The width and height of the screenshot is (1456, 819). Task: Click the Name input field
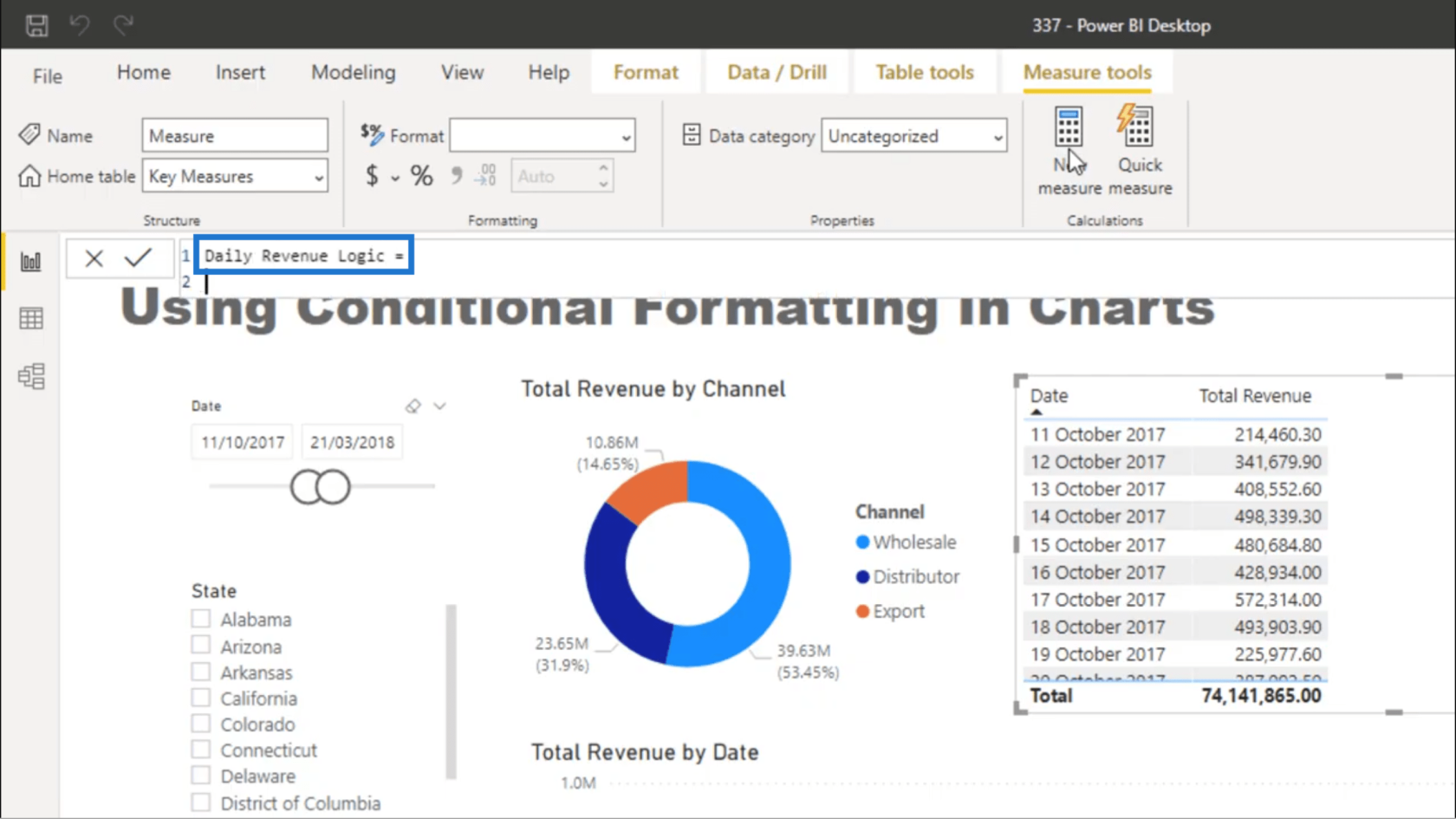(235, 136)
